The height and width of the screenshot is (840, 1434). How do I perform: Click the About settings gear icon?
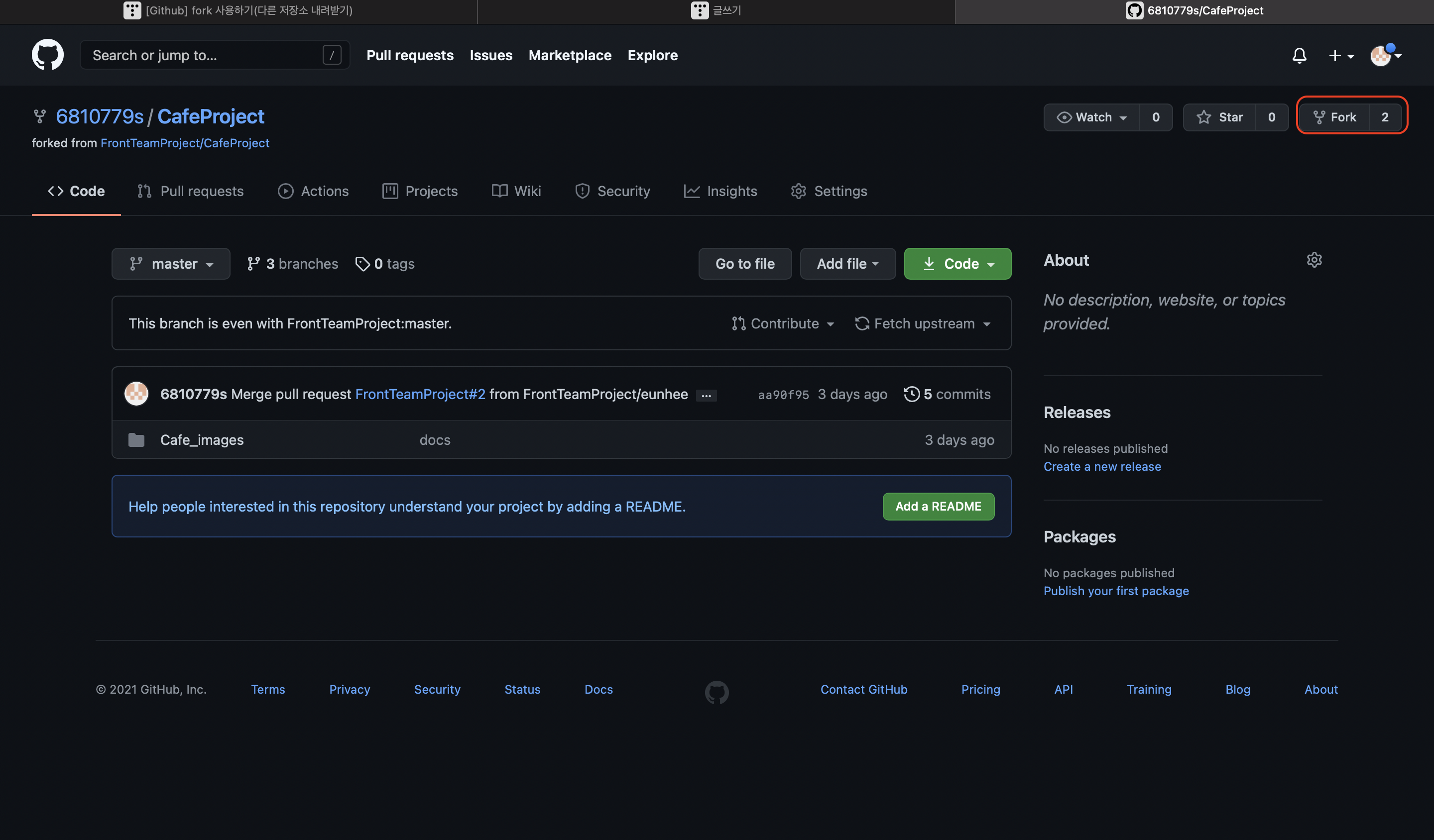[1314, 260]
